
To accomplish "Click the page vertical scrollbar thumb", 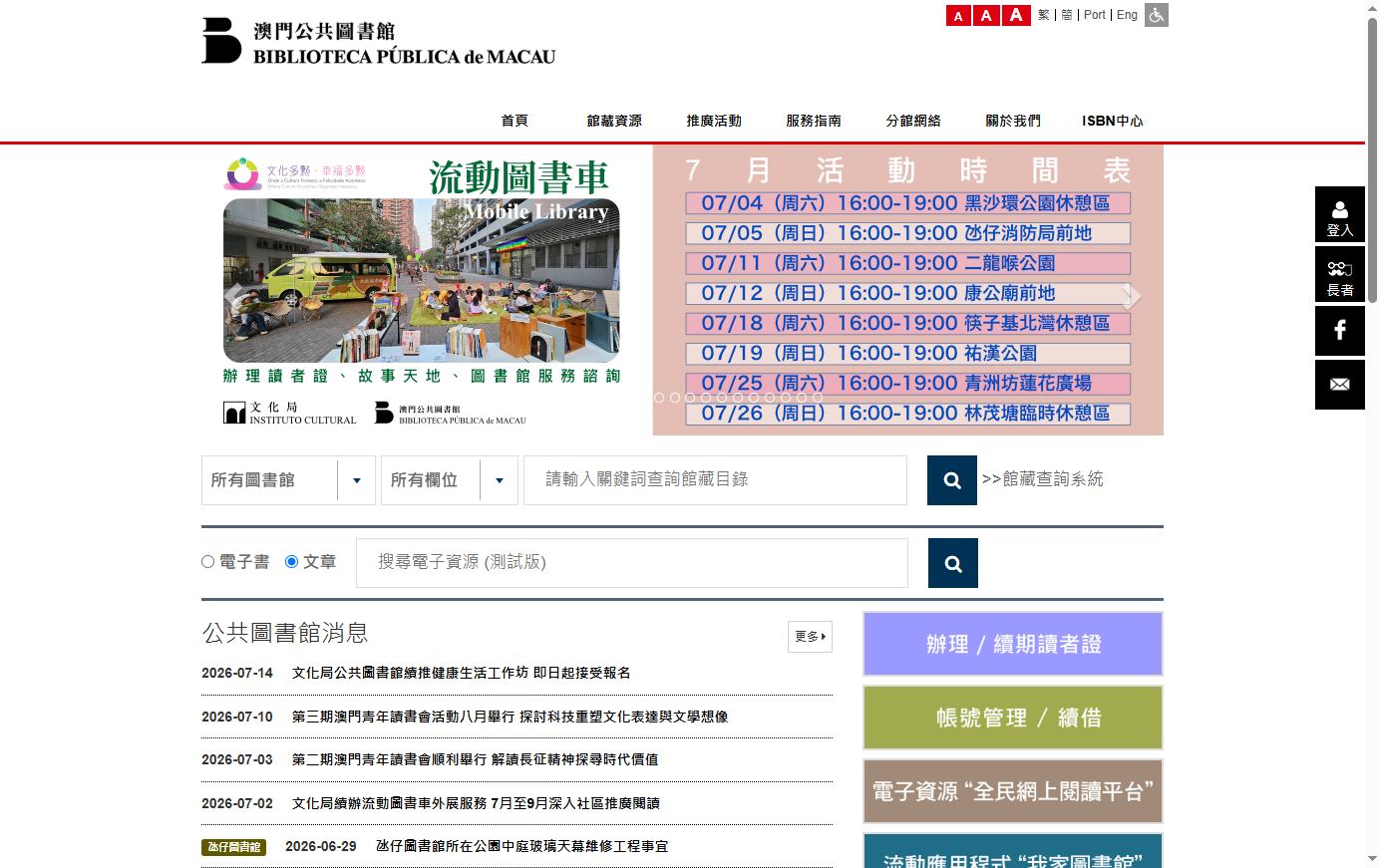I will tap(1372, 159).
